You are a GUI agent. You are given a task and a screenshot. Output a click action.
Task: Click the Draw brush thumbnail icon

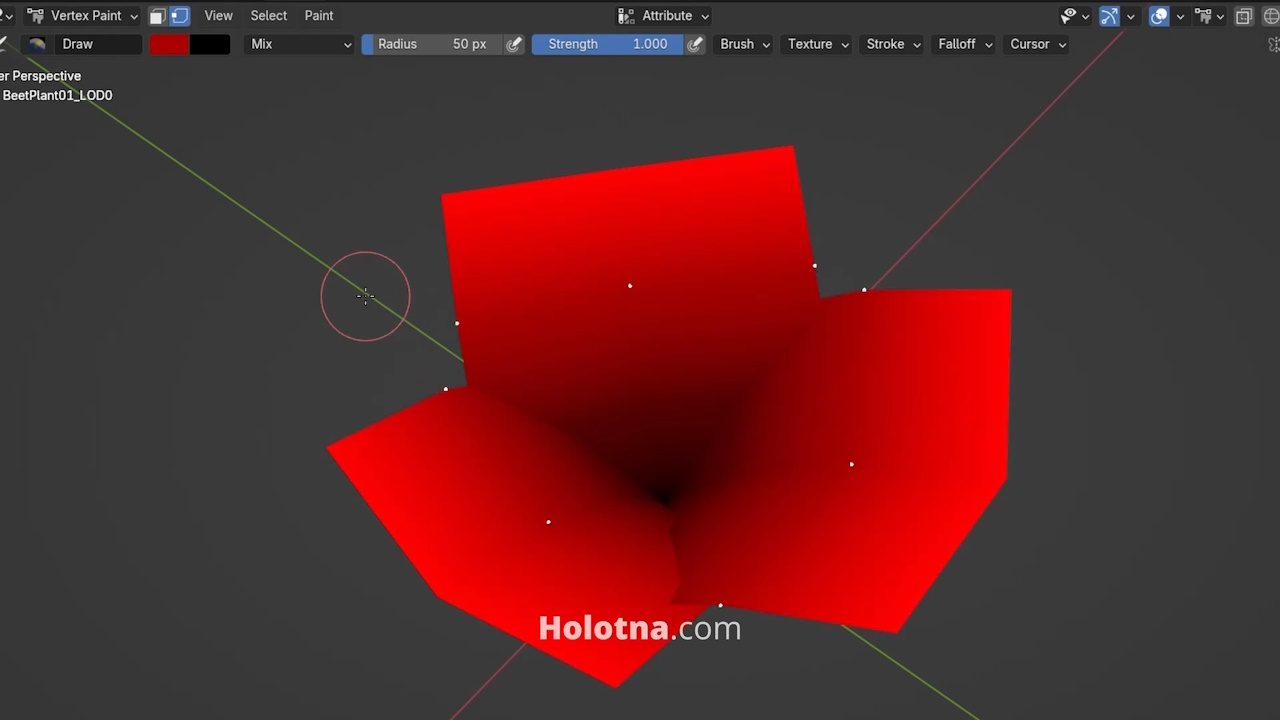(x=37, y=44)
